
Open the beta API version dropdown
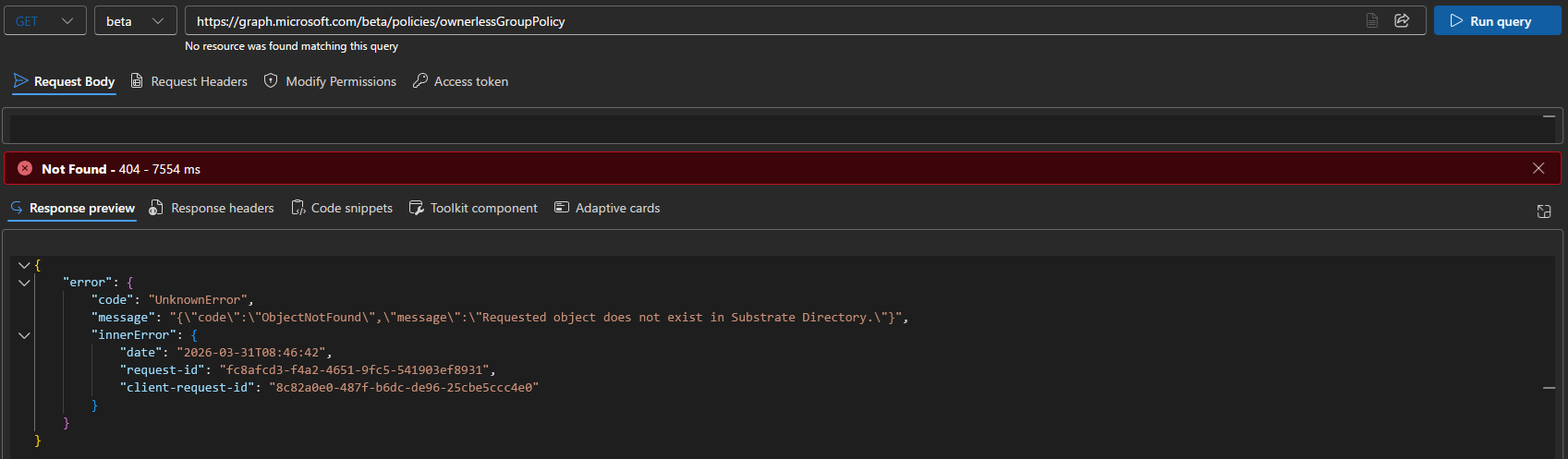135,21
